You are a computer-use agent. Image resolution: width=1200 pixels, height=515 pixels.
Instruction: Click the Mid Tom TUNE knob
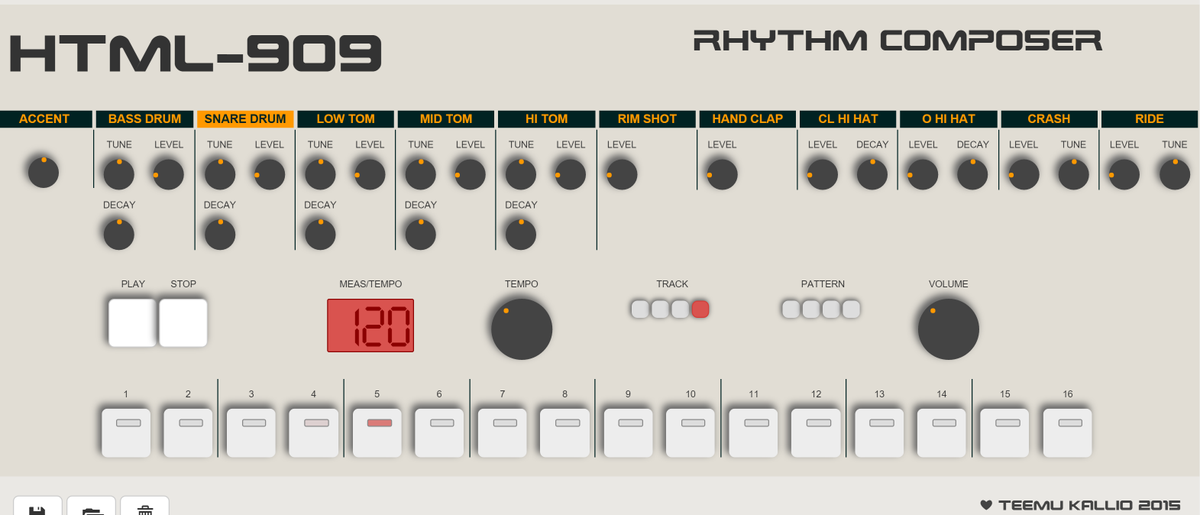tap(420, 175)
